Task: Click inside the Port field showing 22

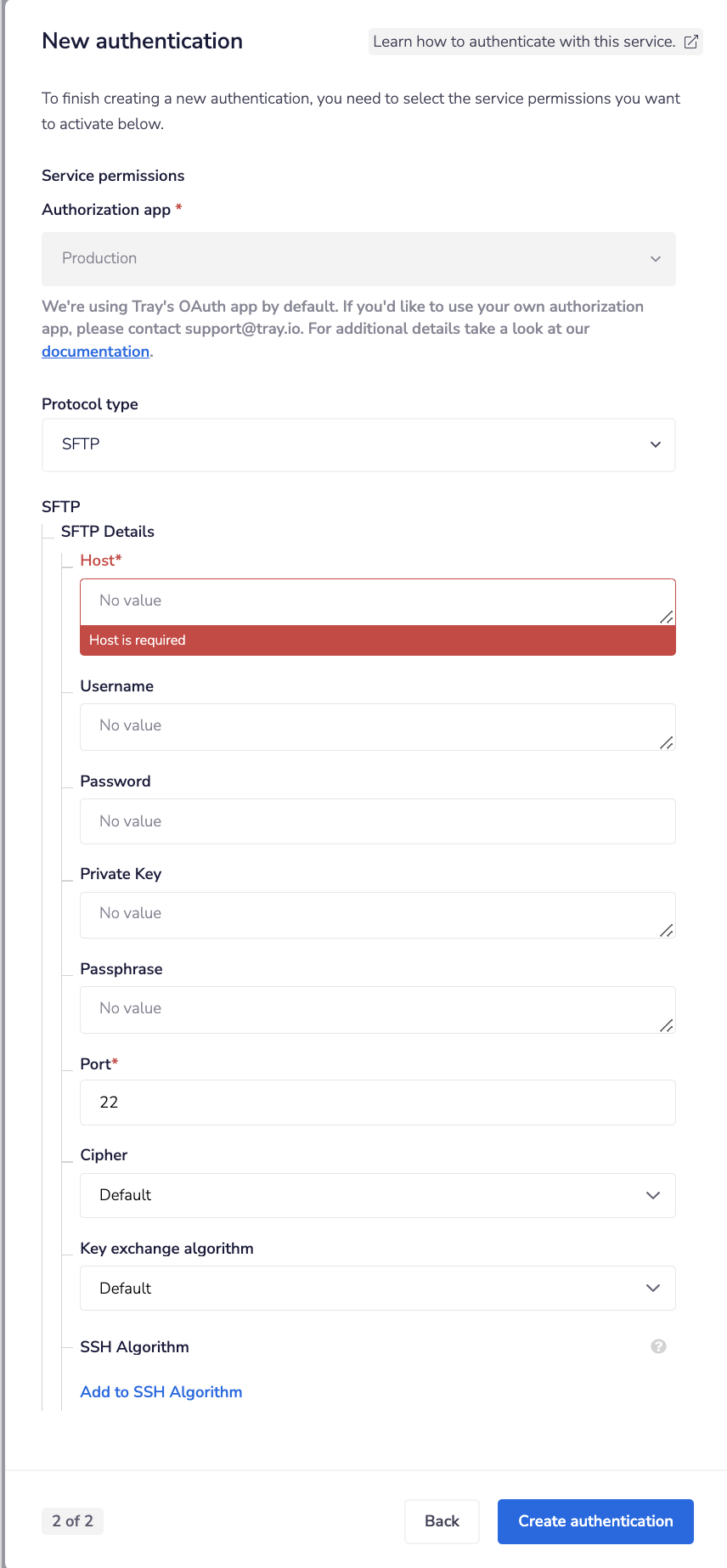Action: pos(377,1102)
